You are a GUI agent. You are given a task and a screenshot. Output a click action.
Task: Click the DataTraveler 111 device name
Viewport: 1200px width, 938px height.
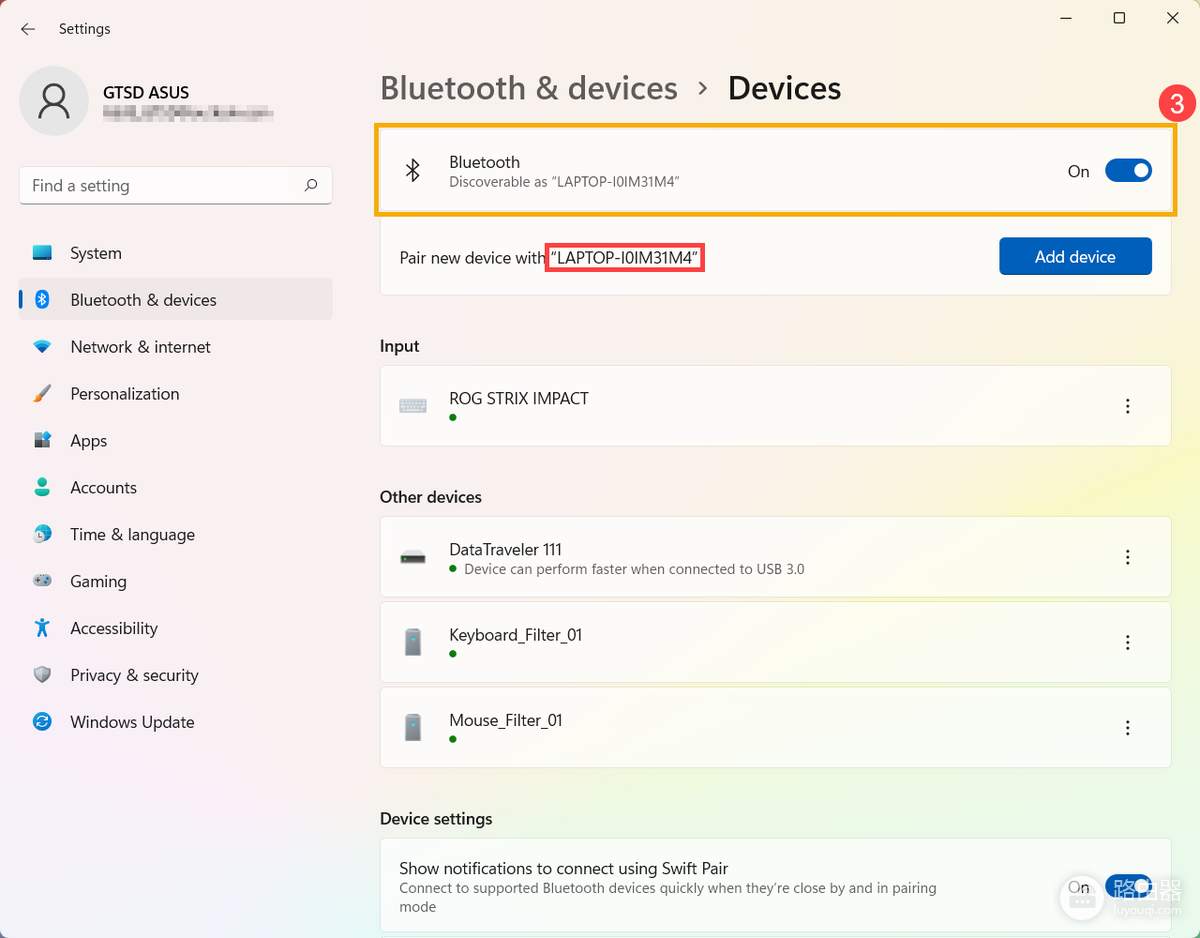tap(505, 549)
